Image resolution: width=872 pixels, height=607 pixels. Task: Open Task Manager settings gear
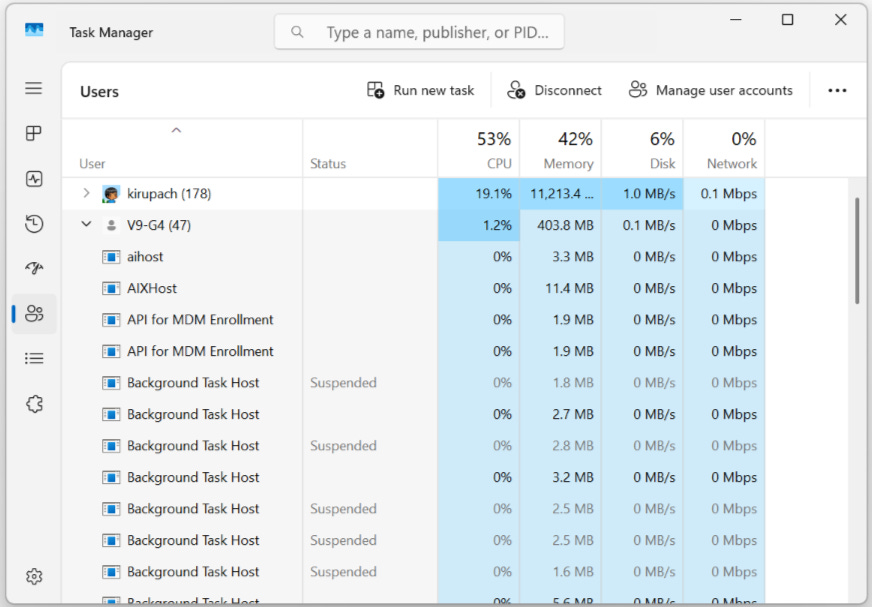coord(34,576)
